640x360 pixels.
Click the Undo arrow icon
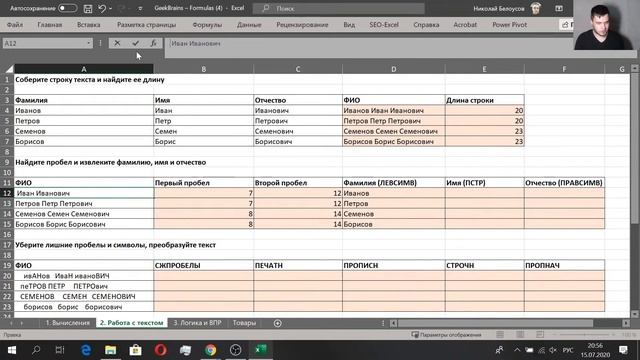(x=102, y=8)
